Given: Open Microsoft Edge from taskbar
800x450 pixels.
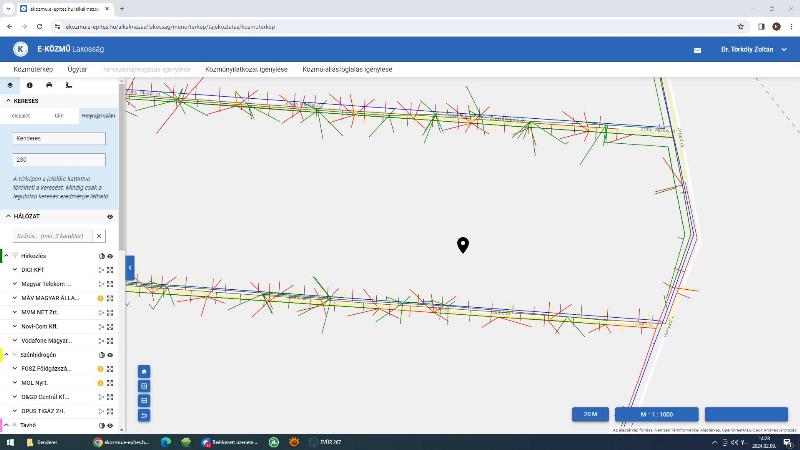Looking at the screenshot, I should (166, 442).
